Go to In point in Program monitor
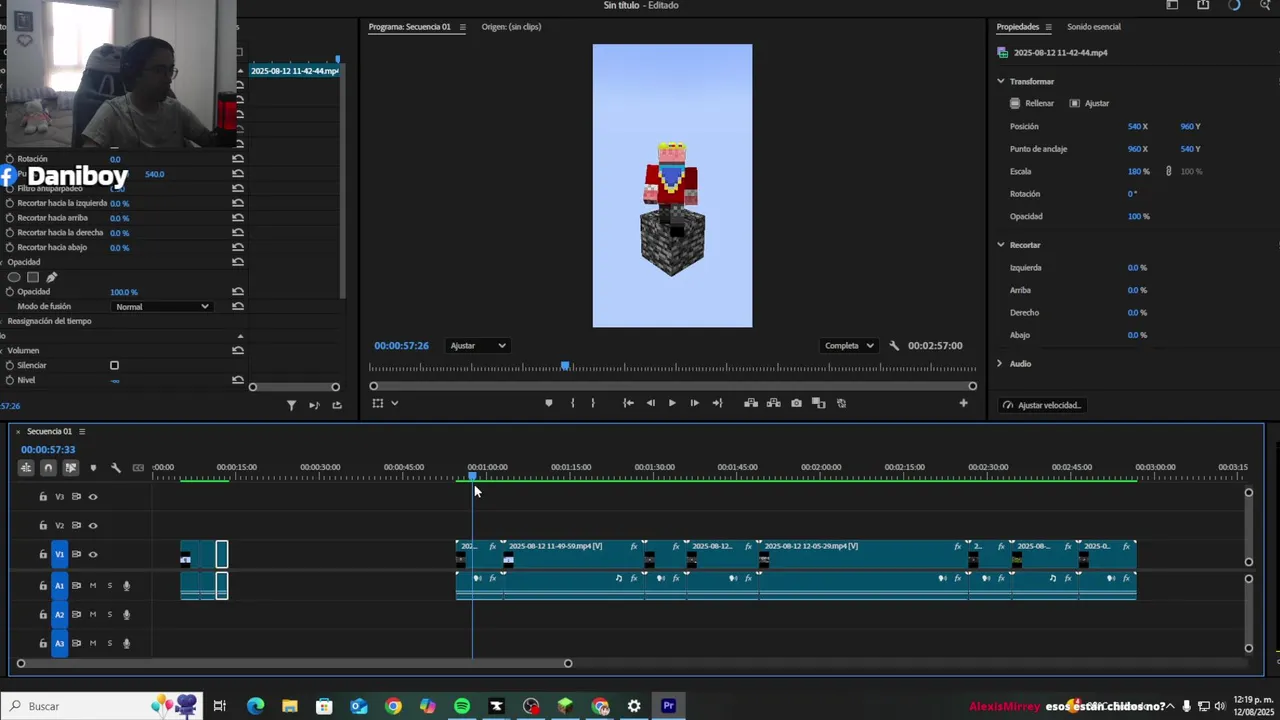This screenshot has width=1280, height=720. click(x=628, y=403)
